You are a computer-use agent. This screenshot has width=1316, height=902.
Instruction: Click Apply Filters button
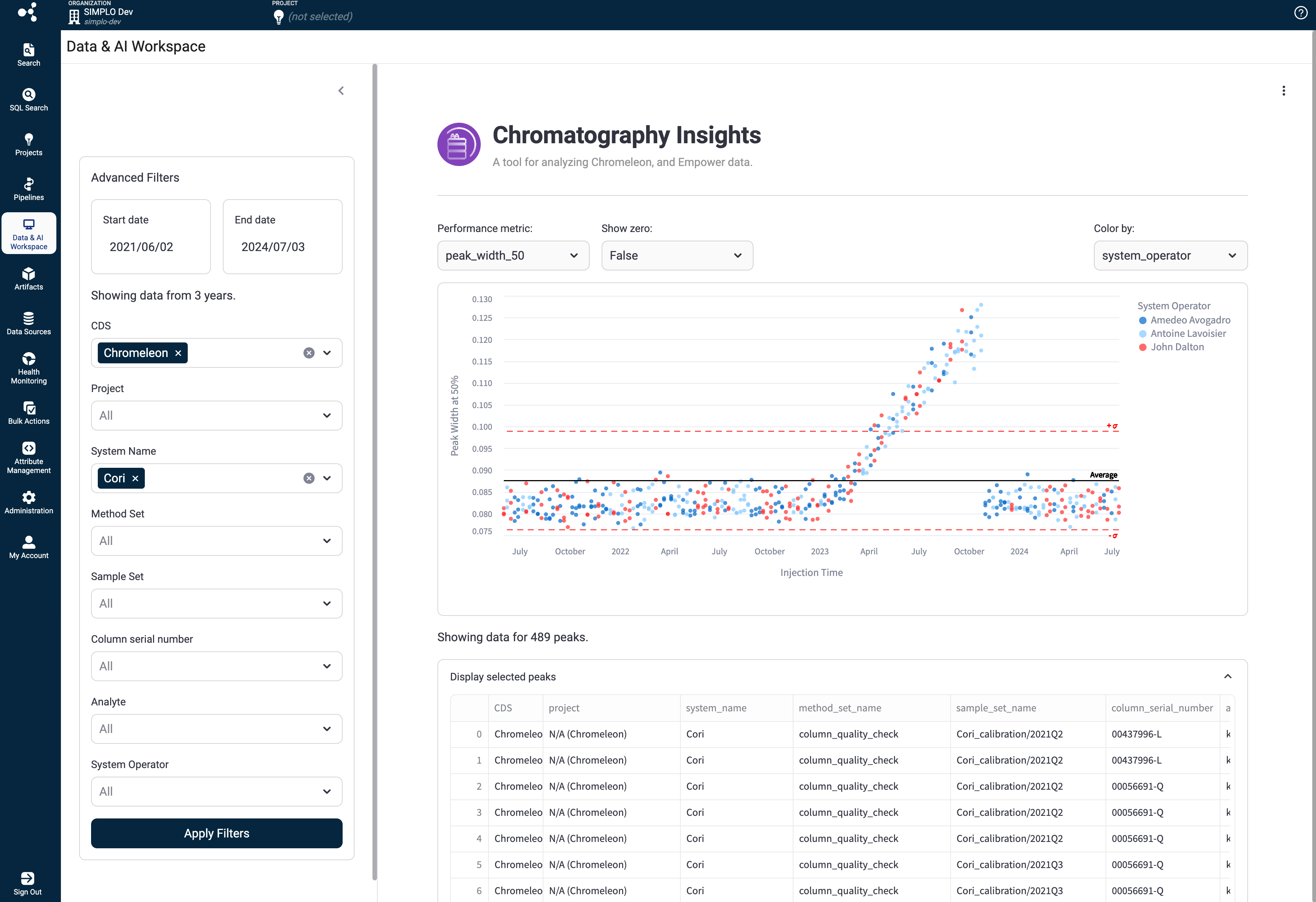tap(216, 833)
